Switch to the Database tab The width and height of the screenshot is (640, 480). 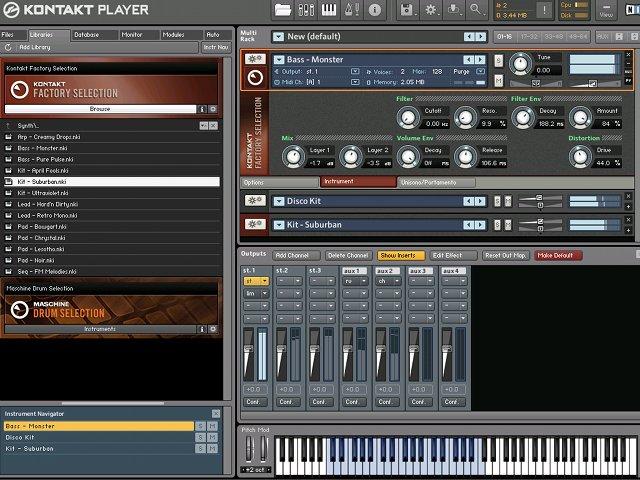(95, 35)
